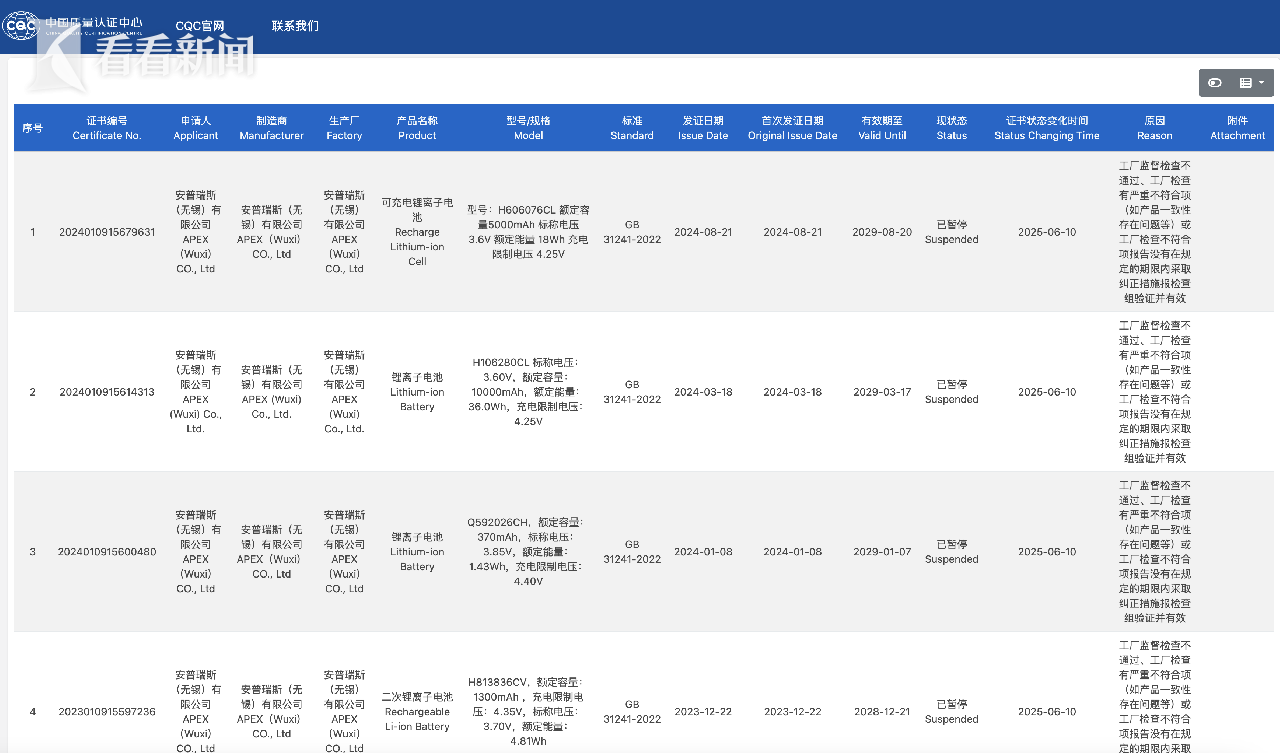Click the Q592026CH model specification cell
Image resolution: width=1280 pixels, height=753 pixels.
(529, 552)
